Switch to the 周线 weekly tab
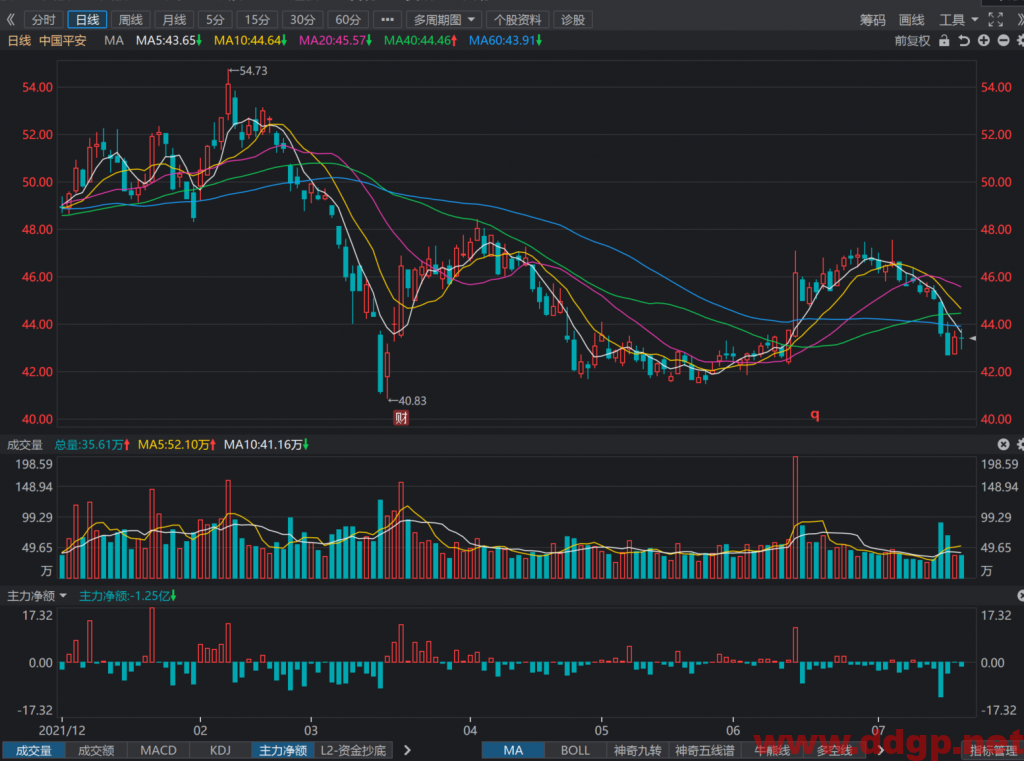The image size is (1024, 761). [x=130, y=20]
